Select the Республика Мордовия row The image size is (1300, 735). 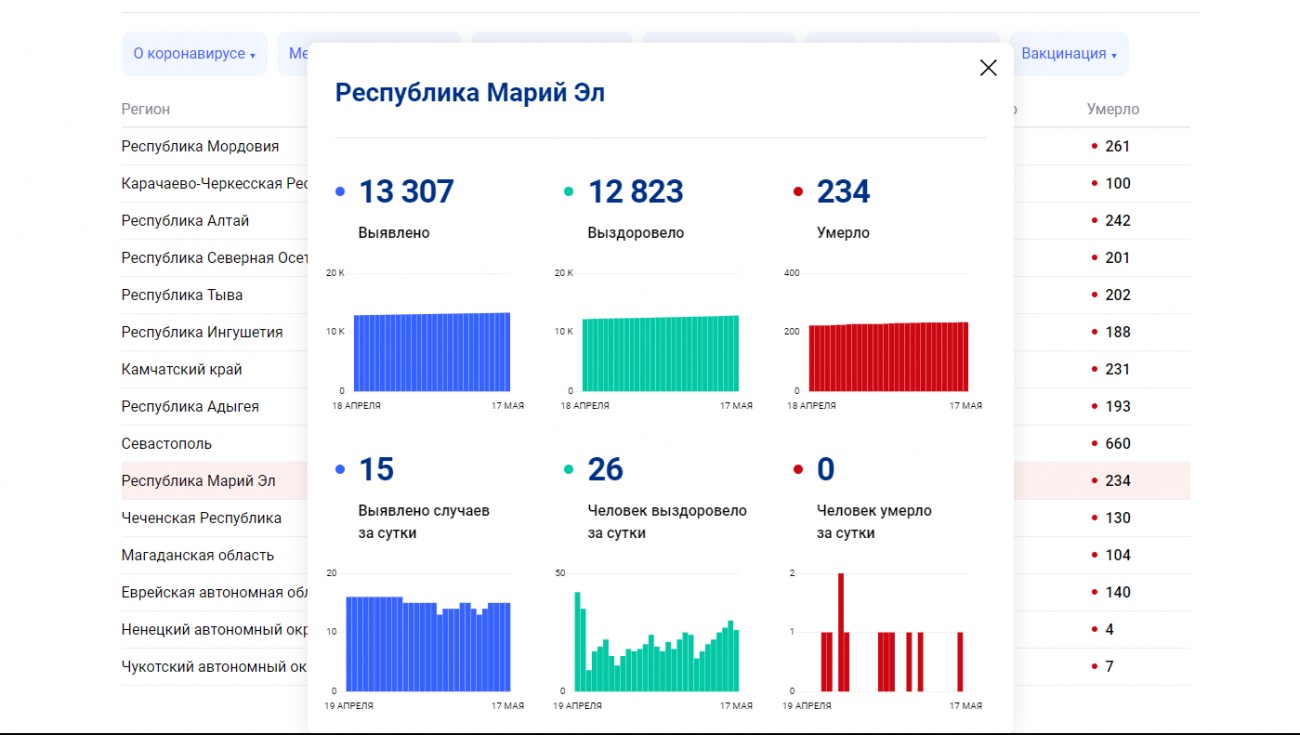click(200, 146)
